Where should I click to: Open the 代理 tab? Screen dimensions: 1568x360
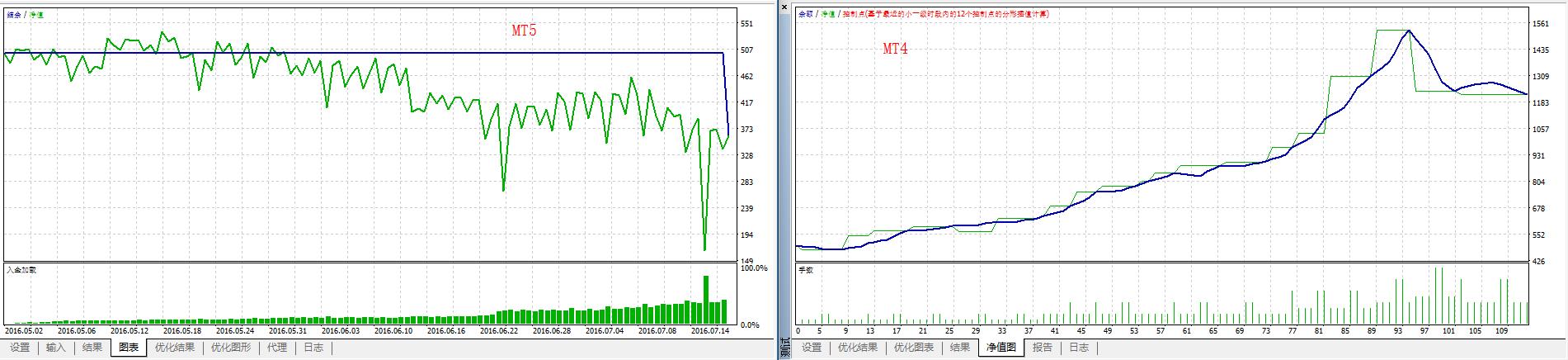[x=277, y=348]
